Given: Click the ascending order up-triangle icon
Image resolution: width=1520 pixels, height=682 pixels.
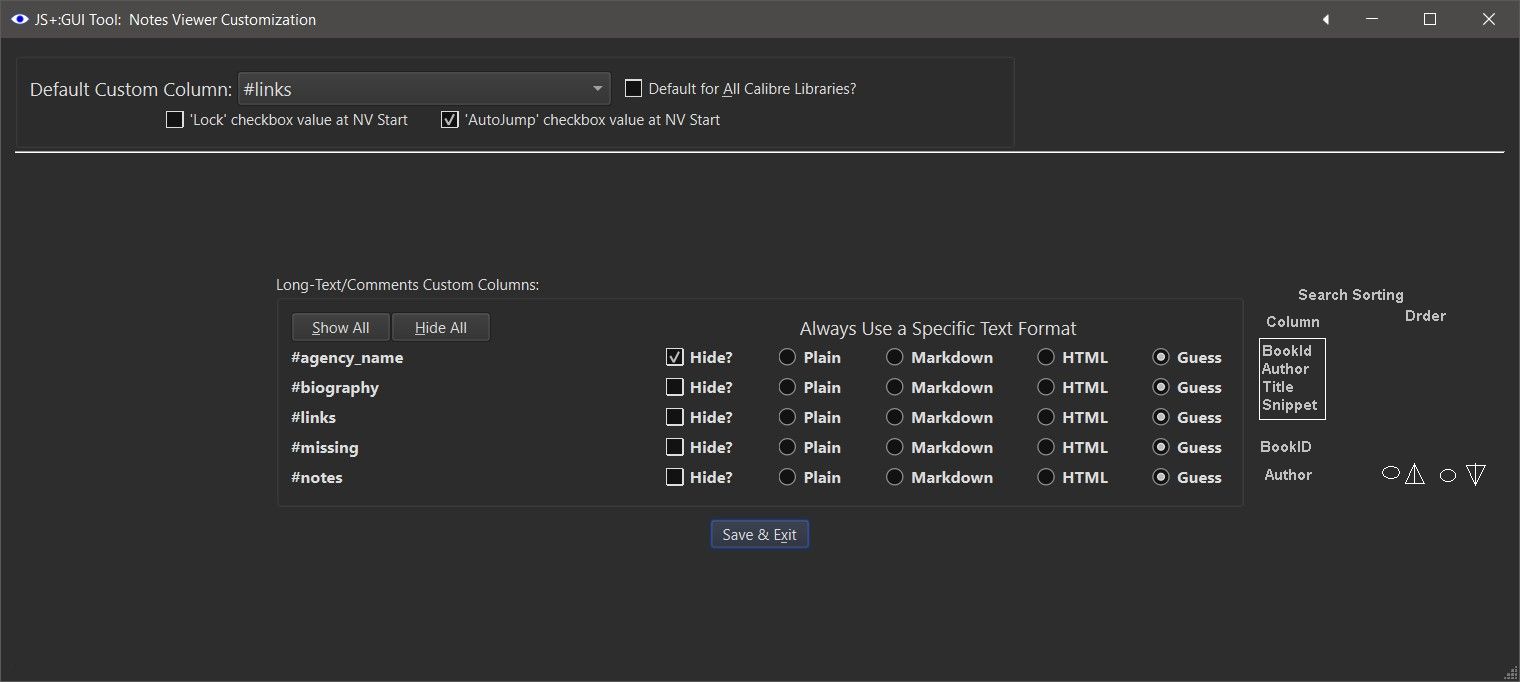Looking at the screenshot, I should 1414,475.
